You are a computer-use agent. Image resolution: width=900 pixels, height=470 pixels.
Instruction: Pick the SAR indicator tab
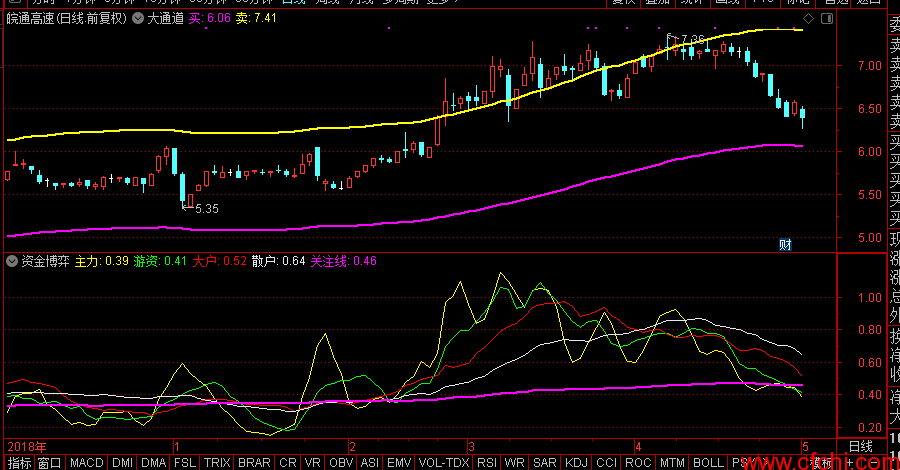(545, 463)
